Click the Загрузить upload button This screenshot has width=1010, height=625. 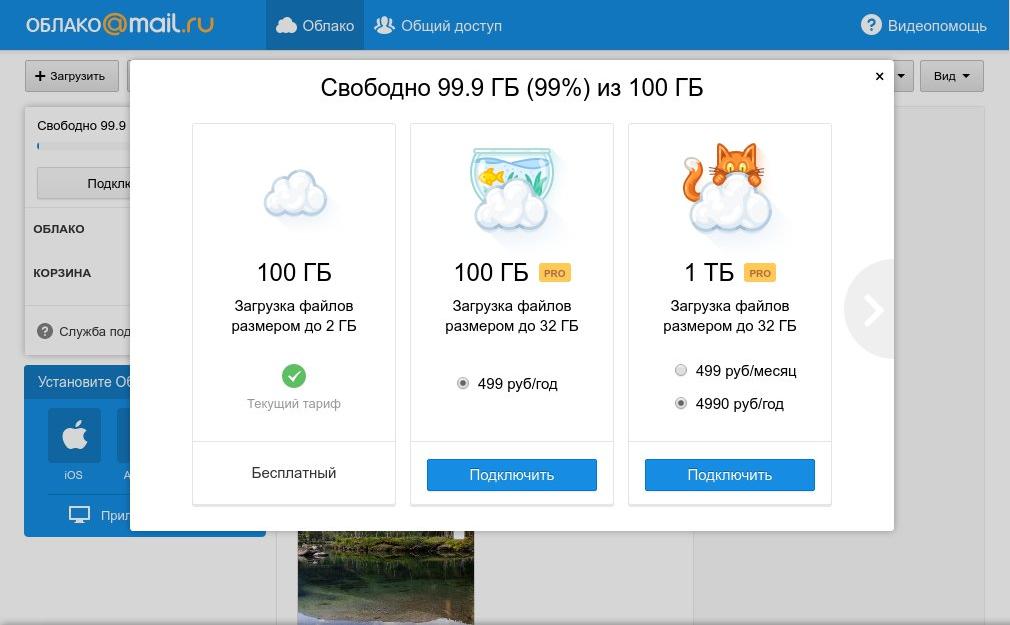click(71, 76)
